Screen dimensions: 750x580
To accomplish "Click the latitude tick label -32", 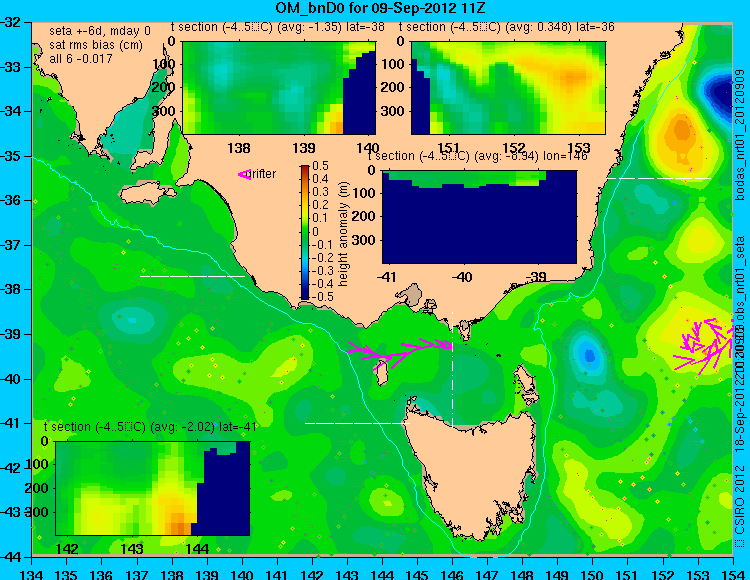I will click(11, 22).
